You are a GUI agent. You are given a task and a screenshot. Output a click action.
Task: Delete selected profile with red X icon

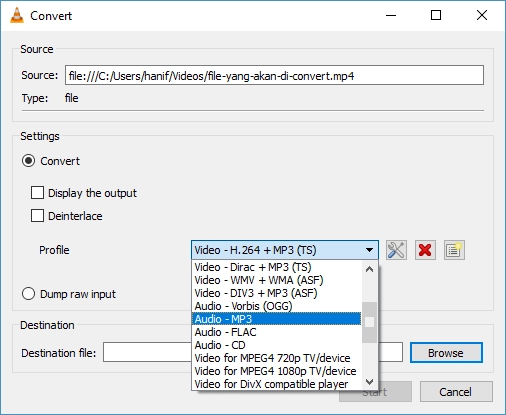[425, 250]
